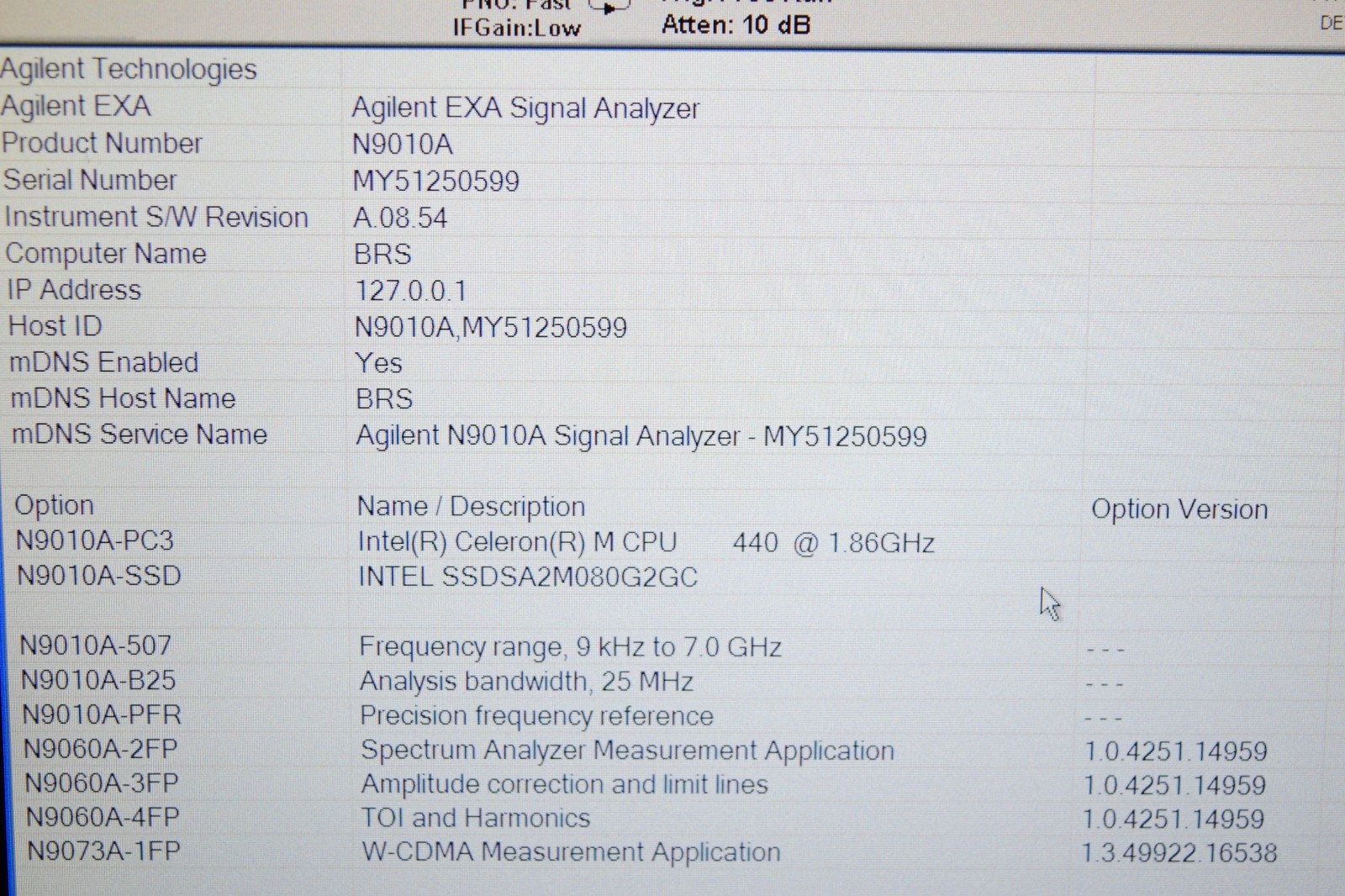The width and height of the screenshot is (1345, 896).
Task: Click Spectrum Analyzer Measurement Application description
Action: [x=628, y=751]
